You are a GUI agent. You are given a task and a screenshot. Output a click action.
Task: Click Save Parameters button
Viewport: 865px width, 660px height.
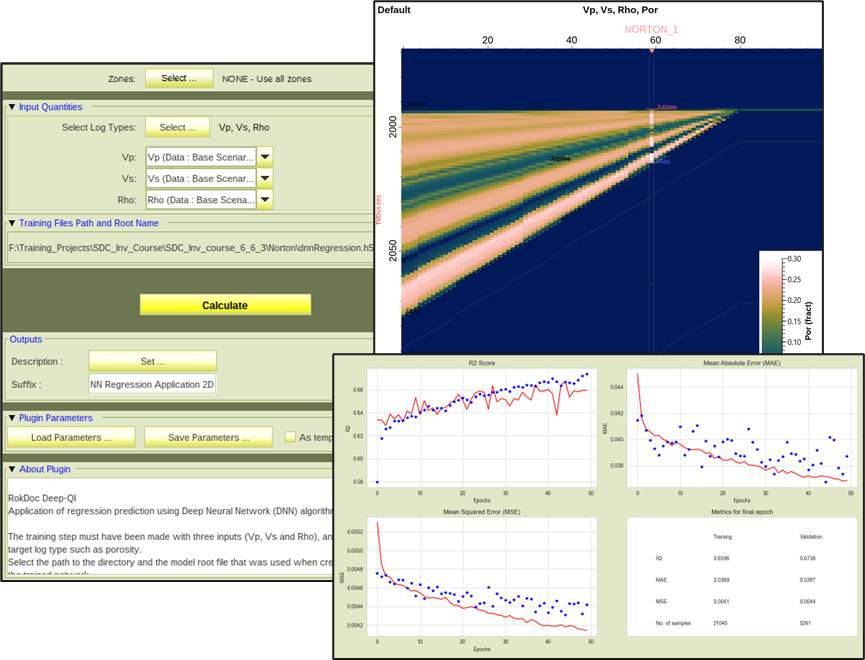(x=208, y=438)
